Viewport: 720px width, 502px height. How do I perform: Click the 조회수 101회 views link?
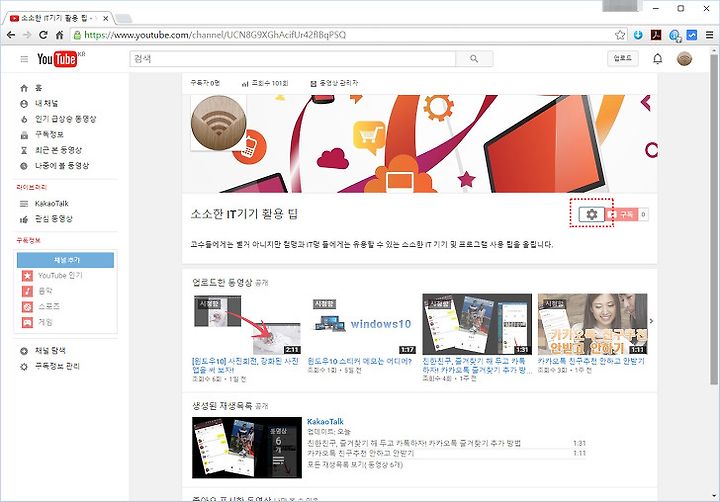point(265,83)
